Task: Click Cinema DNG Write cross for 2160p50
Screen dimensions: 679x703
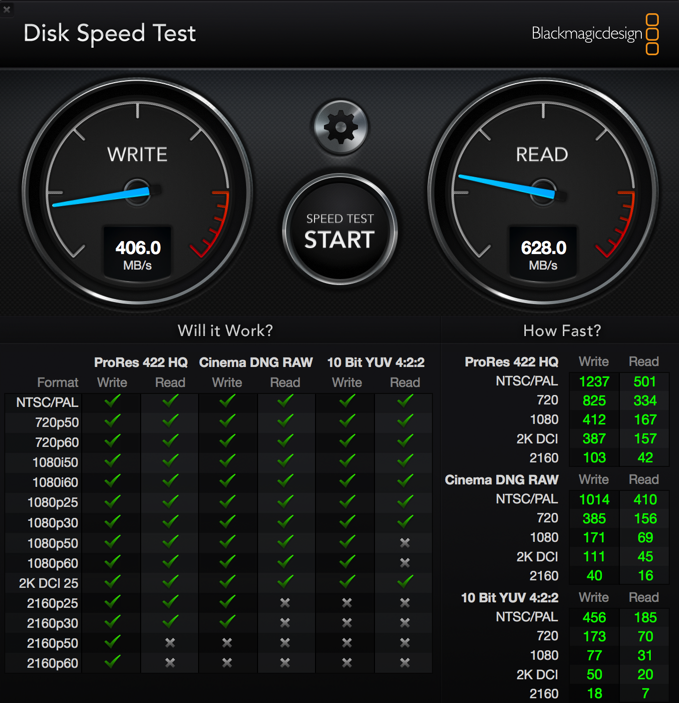Action: 227,643
